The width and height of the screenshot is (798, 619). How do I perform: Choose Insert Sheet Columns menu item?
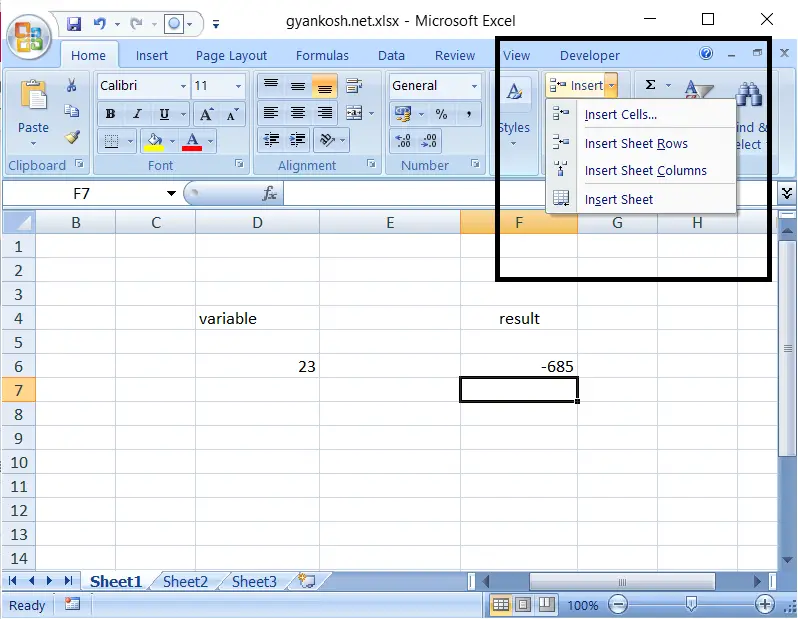coord(641,171)
